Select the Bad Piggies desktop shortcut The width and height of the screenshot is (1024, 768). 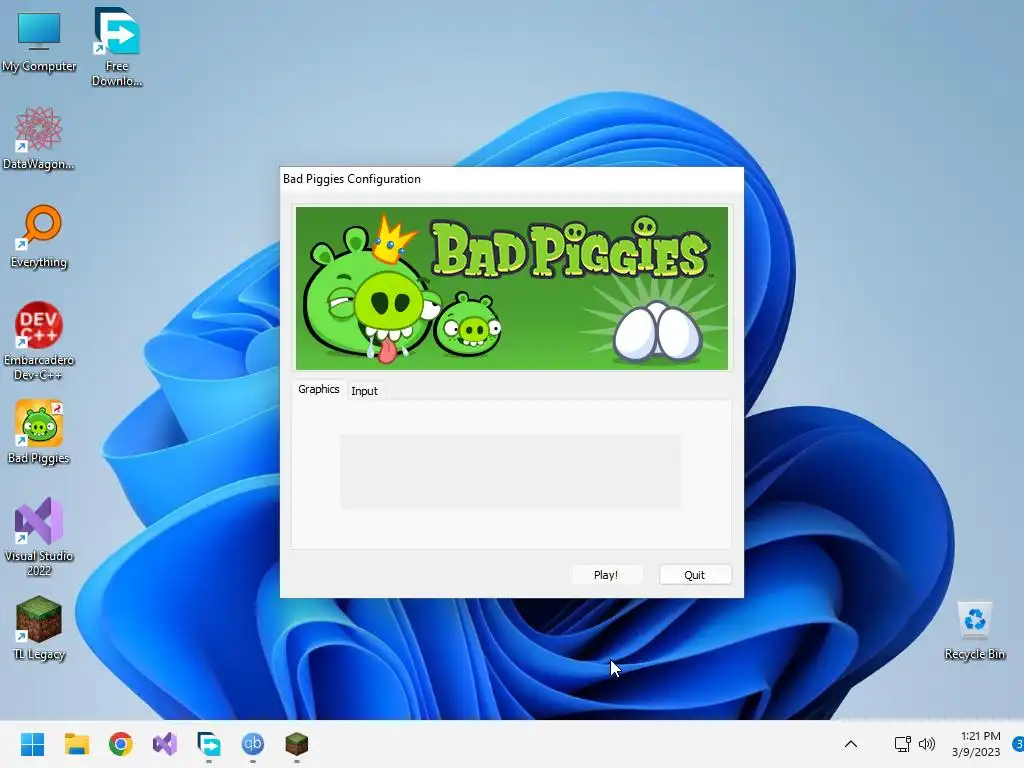(39, 432)
